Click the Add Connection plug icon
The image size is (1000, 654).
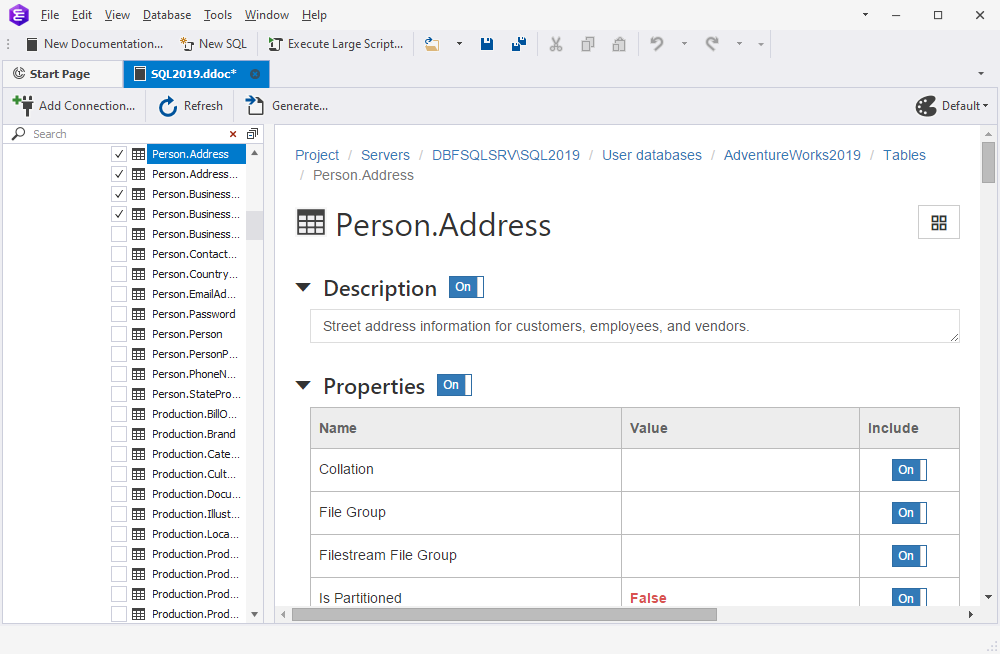pyautogui.click(x=23, y=106)
